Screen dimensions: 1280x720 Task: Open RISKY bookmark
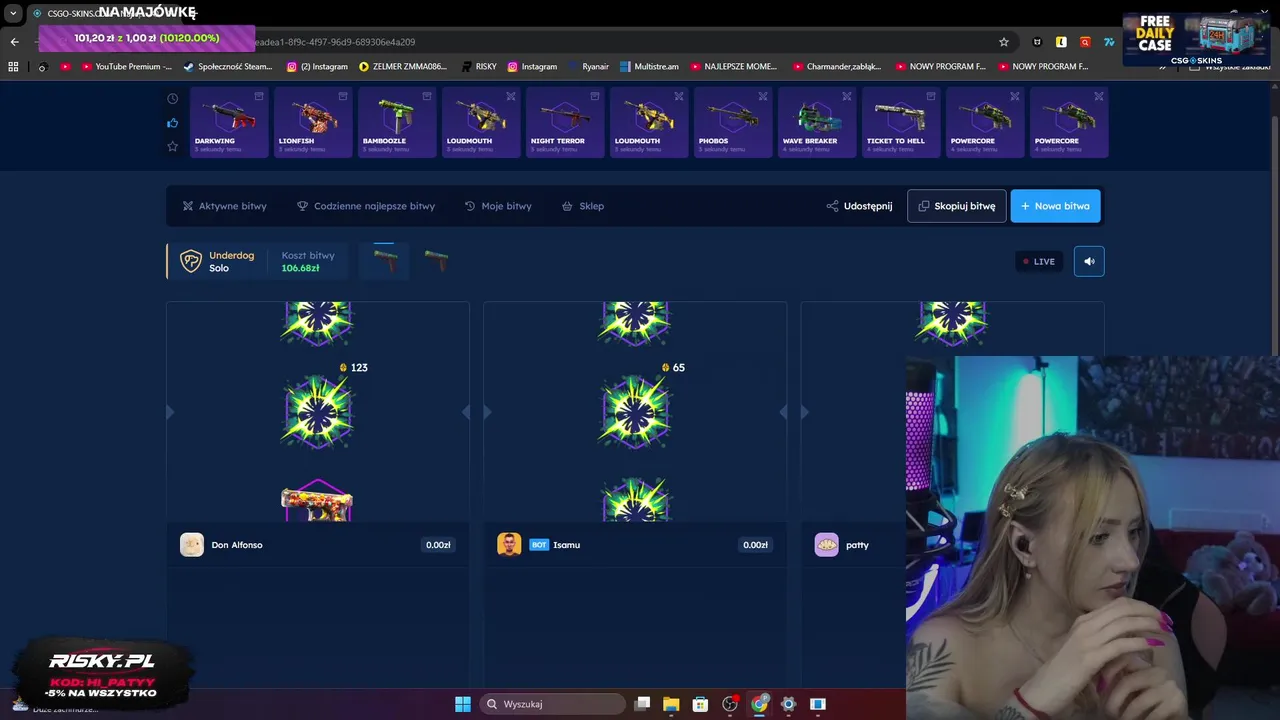pos(479,66)
